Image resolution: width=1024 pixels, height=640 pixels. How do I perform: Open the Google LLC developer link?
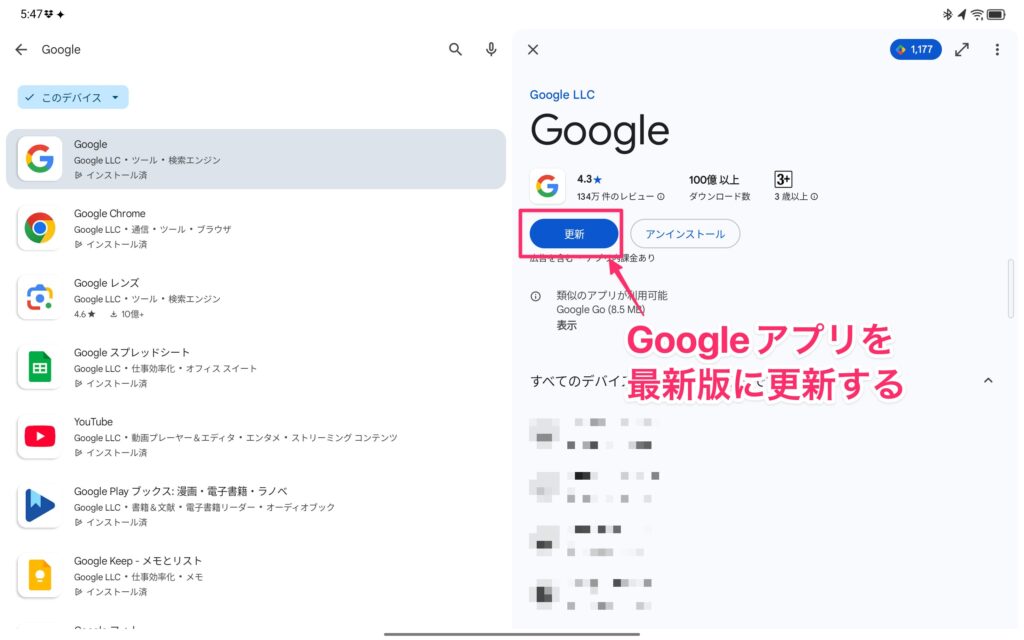(x=562, y=95)
